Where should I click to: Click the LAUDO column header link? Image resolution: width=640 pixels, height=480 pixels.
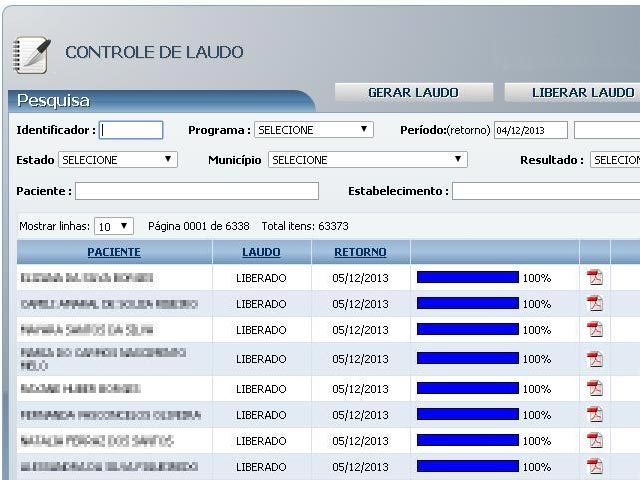pos(261,252)
